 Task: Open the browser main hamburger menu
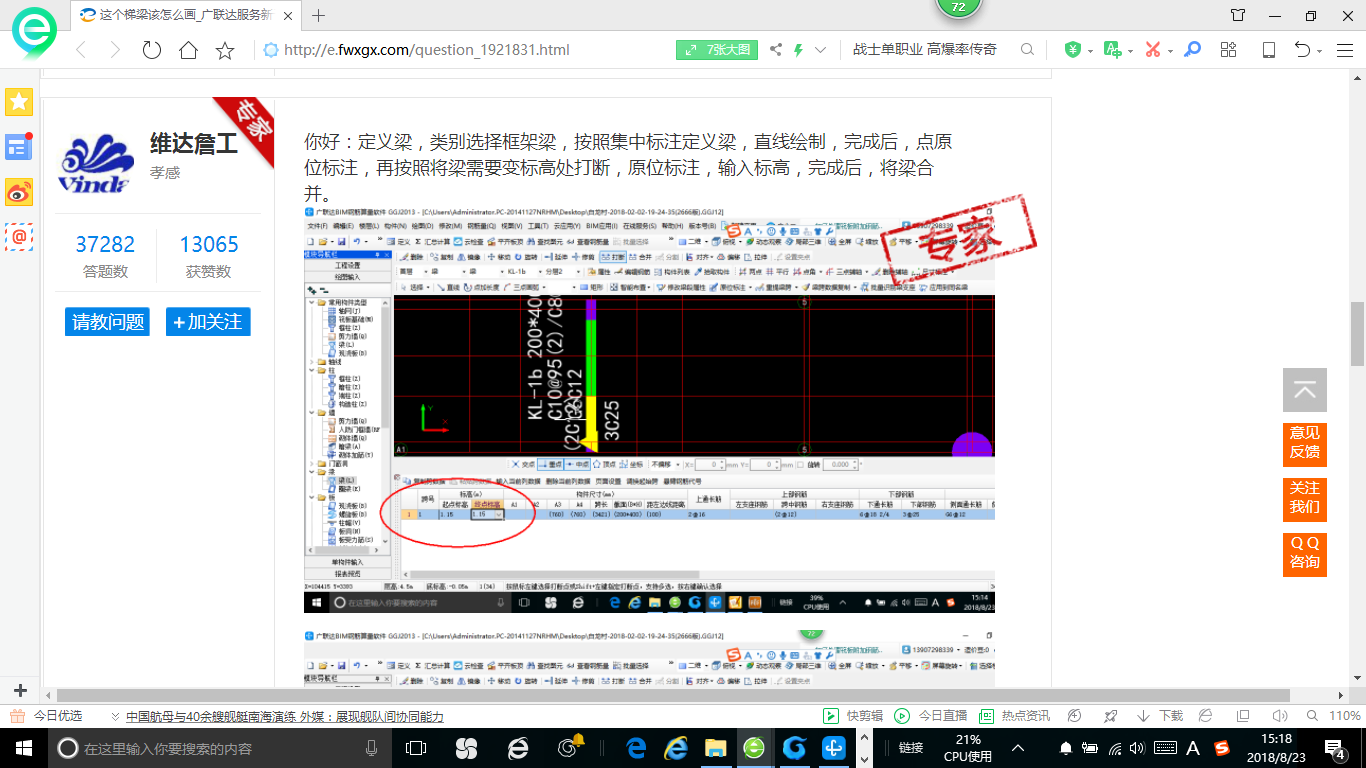1344,49
